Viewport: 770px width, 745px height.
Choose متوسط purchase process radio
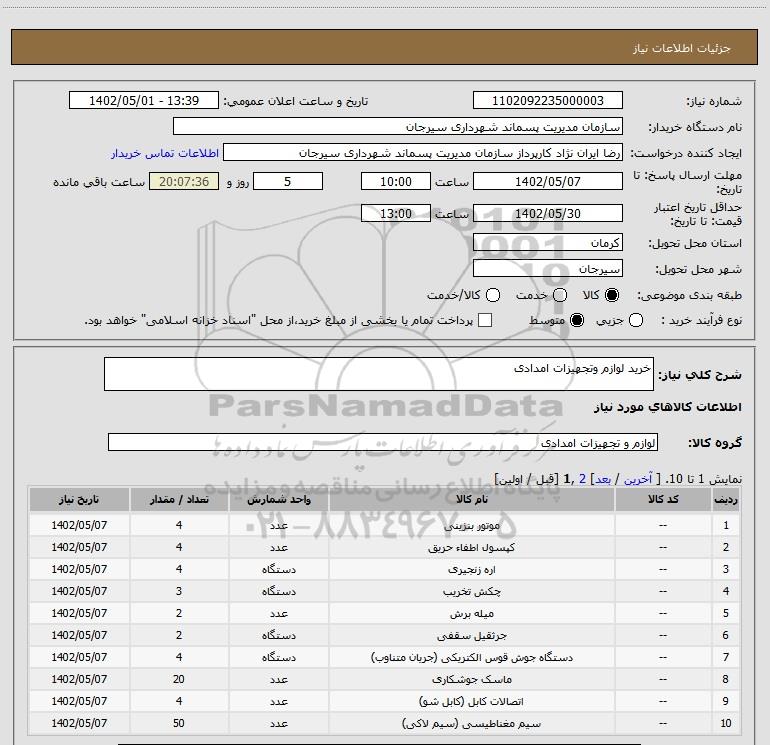tap(577, 320)
